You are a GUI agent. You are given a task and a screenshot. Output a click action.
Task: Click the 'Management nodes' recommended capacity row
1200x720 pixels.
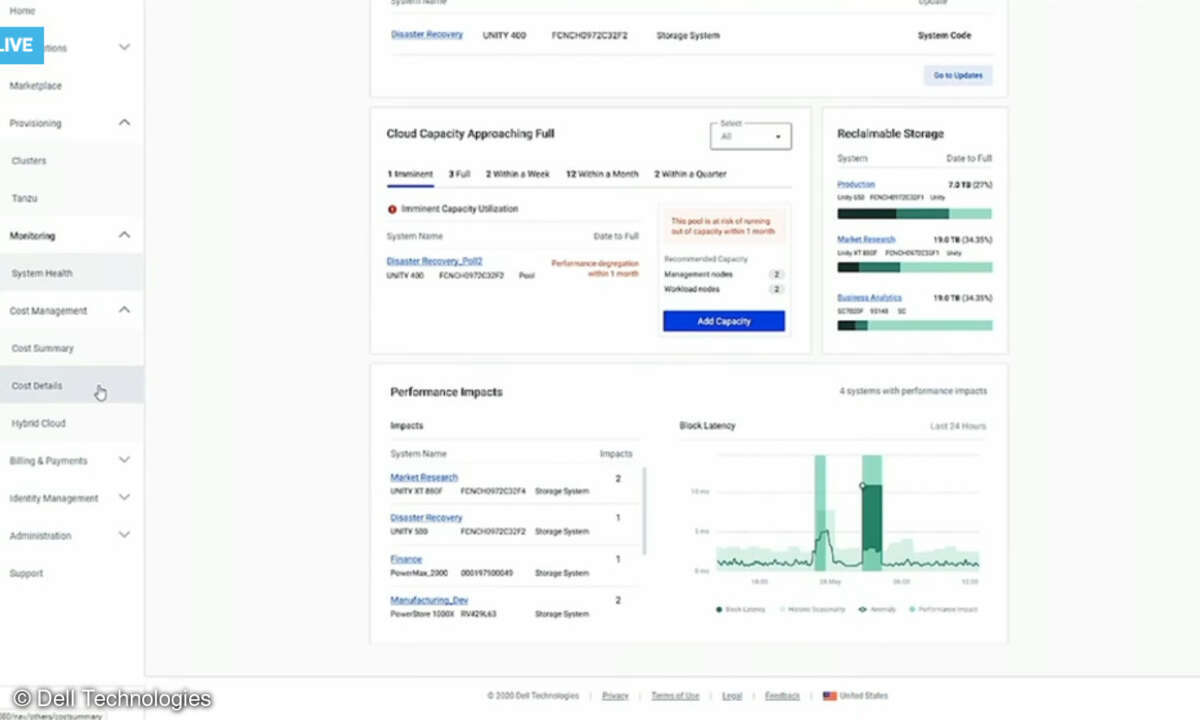tap(724, 274)
